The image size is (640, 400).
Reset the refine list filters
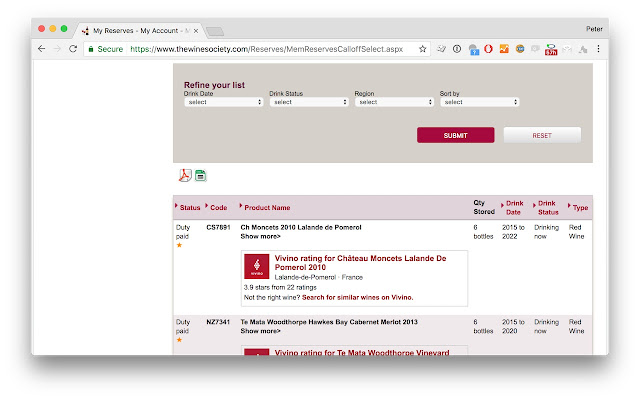[542, 135]
